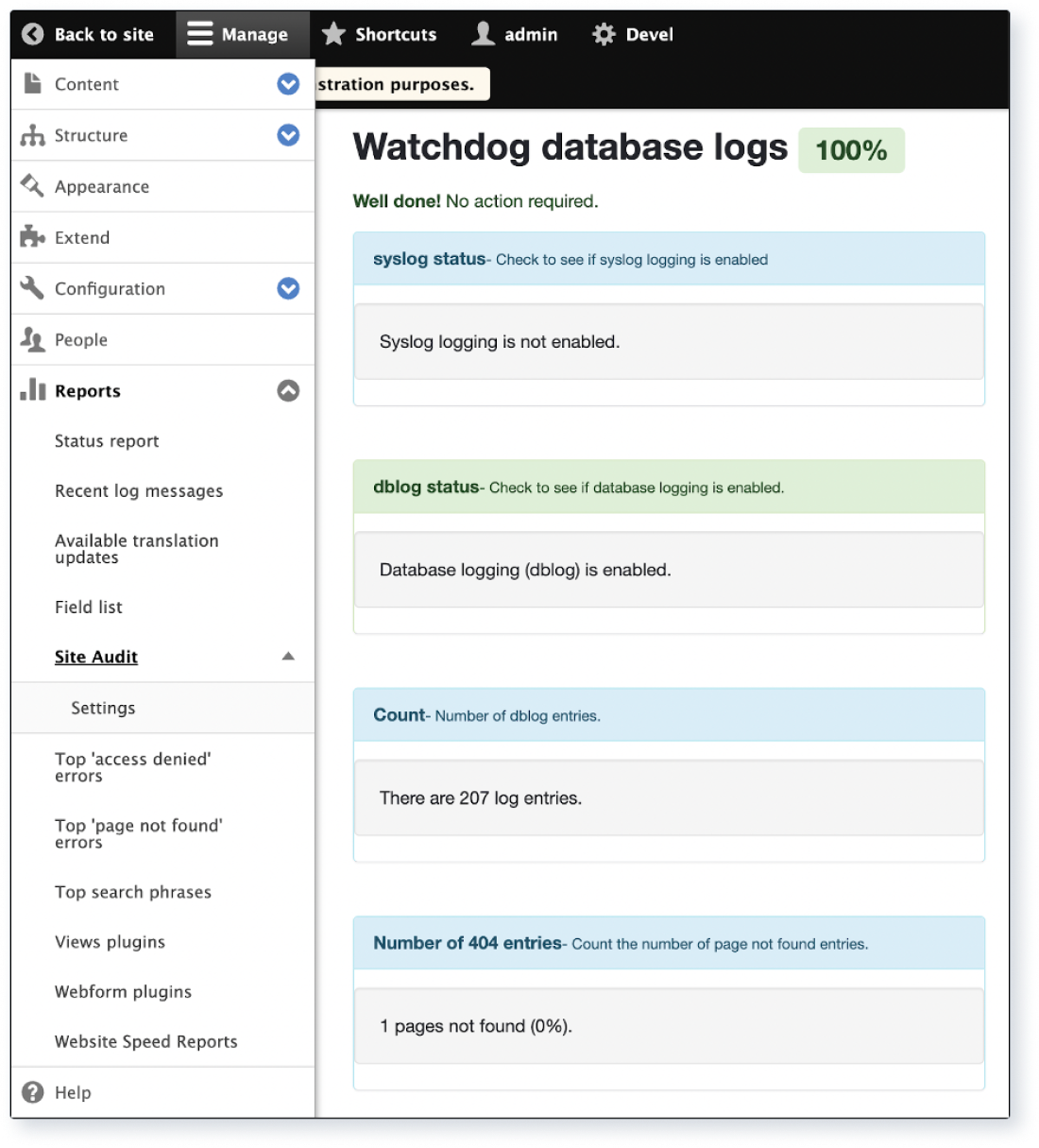The image size is (1039, 1148).
Task: Click the 100% score badge
Action: pyautogui.click(x=850, y=149)
